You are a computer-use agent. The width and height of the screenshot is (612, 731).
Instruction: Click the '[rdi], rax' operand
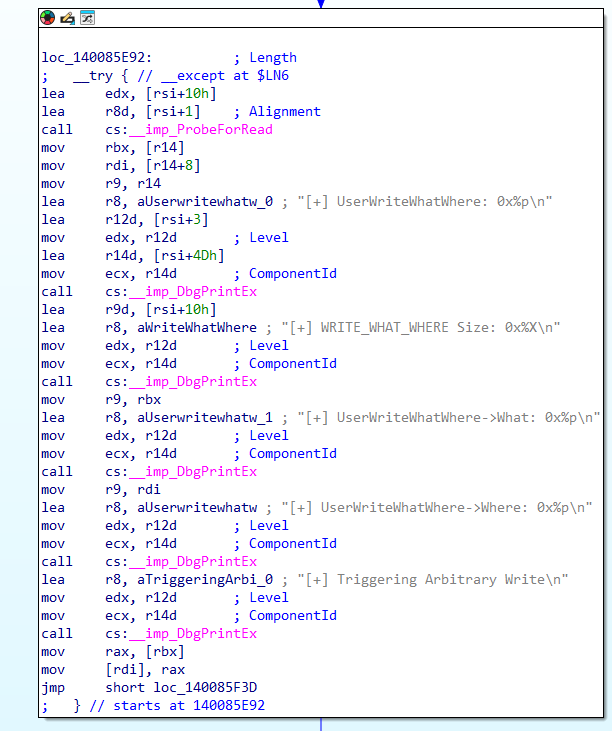point(145,670)
